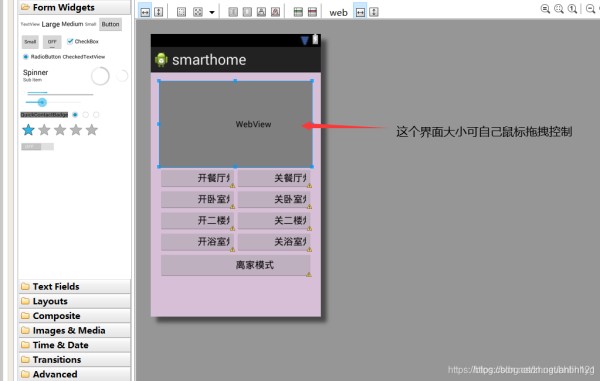Click the 开餐厅 button in preview
The width and height of the screenshot is (600, 381).
(198, 178)
